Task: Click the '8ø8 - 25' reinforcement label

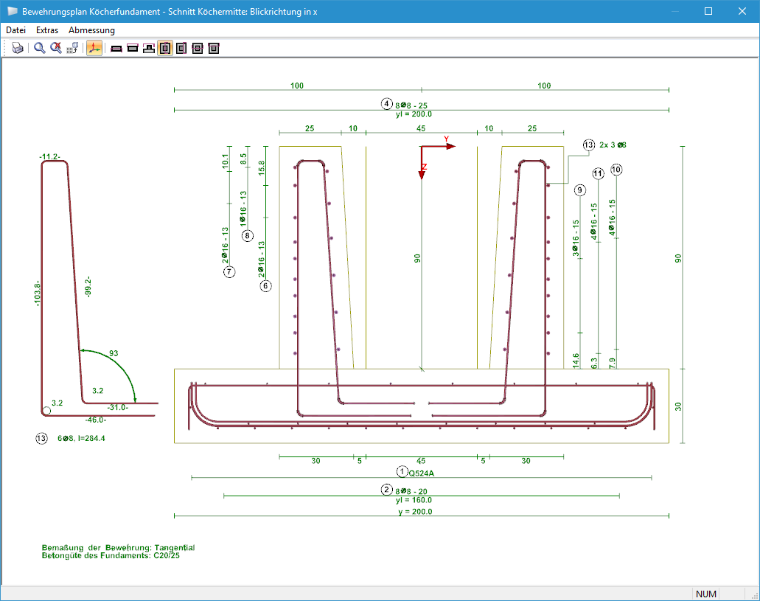Action: pyautogui.click(x=412, y=105)
